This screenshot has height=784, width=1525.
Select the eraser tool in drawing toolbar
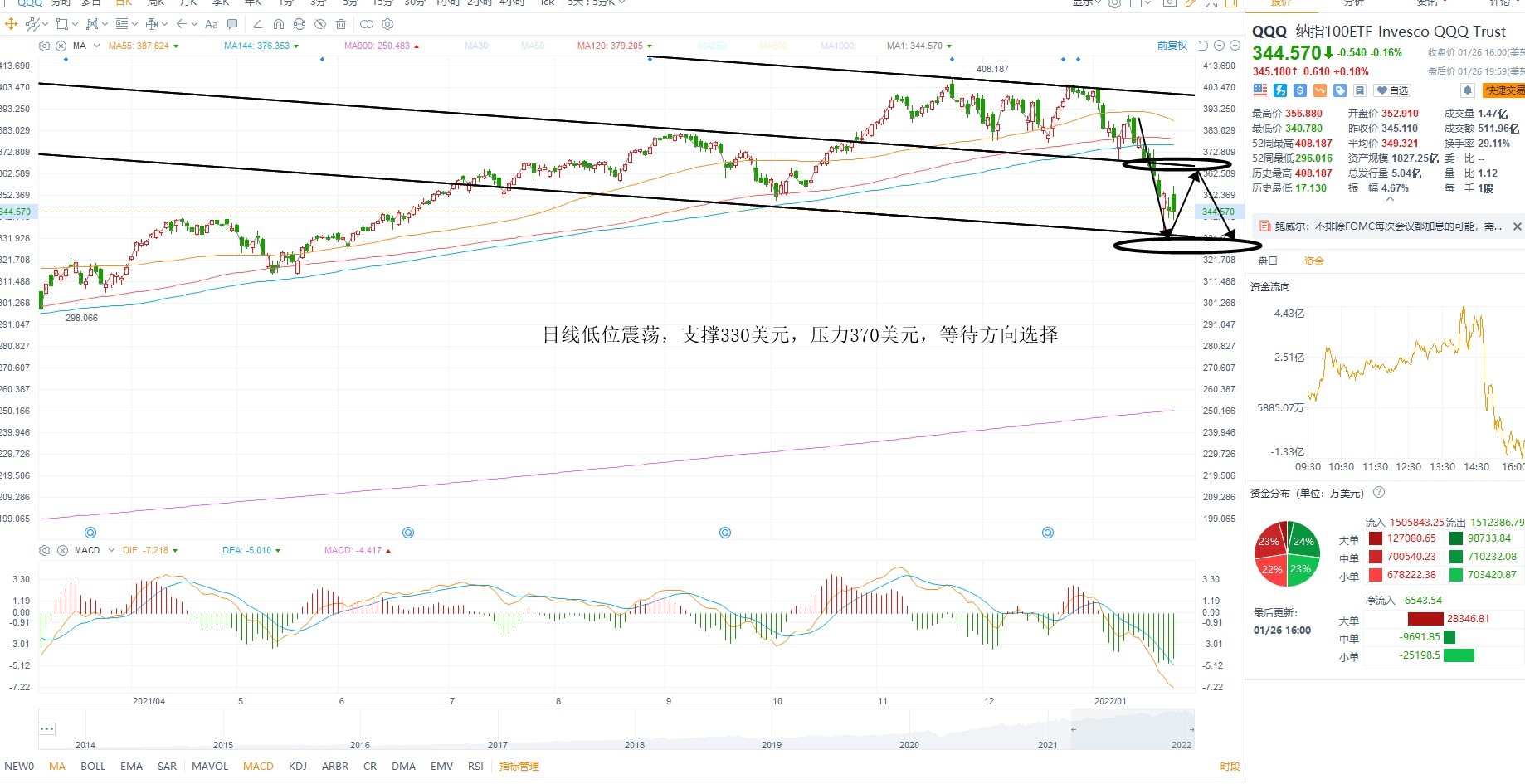tap(258, 24)
